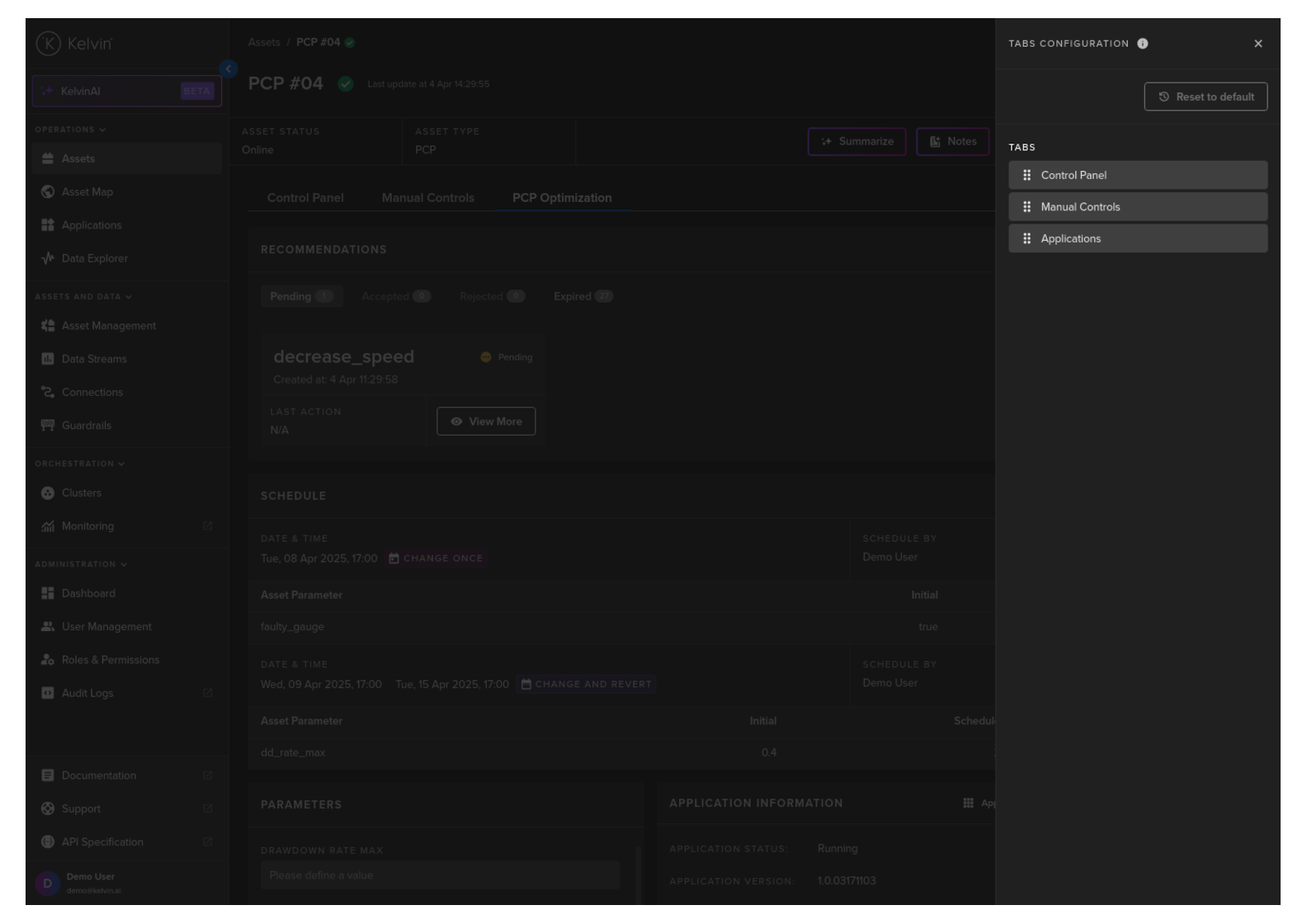Switch to the Control Panel tab

(305, 198)
